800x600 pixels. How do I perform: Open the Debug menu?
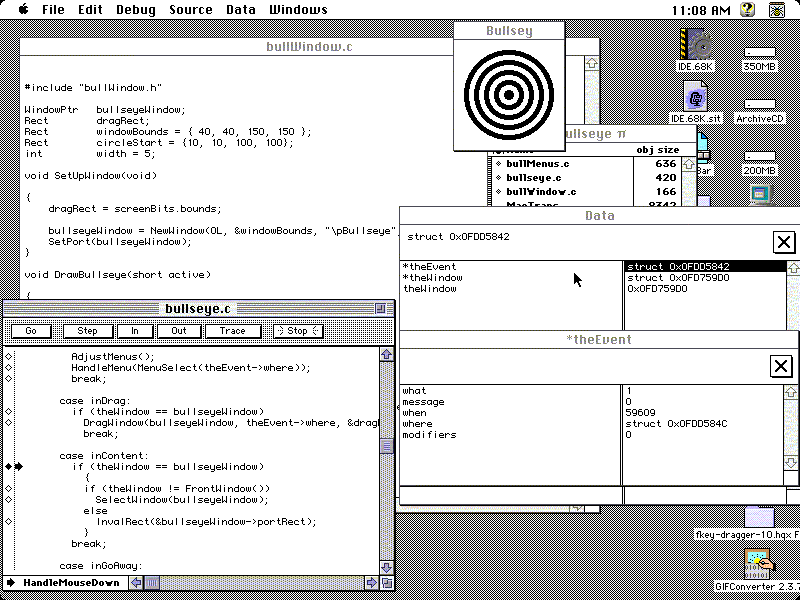pyautogui.click(x=135, y=10)
